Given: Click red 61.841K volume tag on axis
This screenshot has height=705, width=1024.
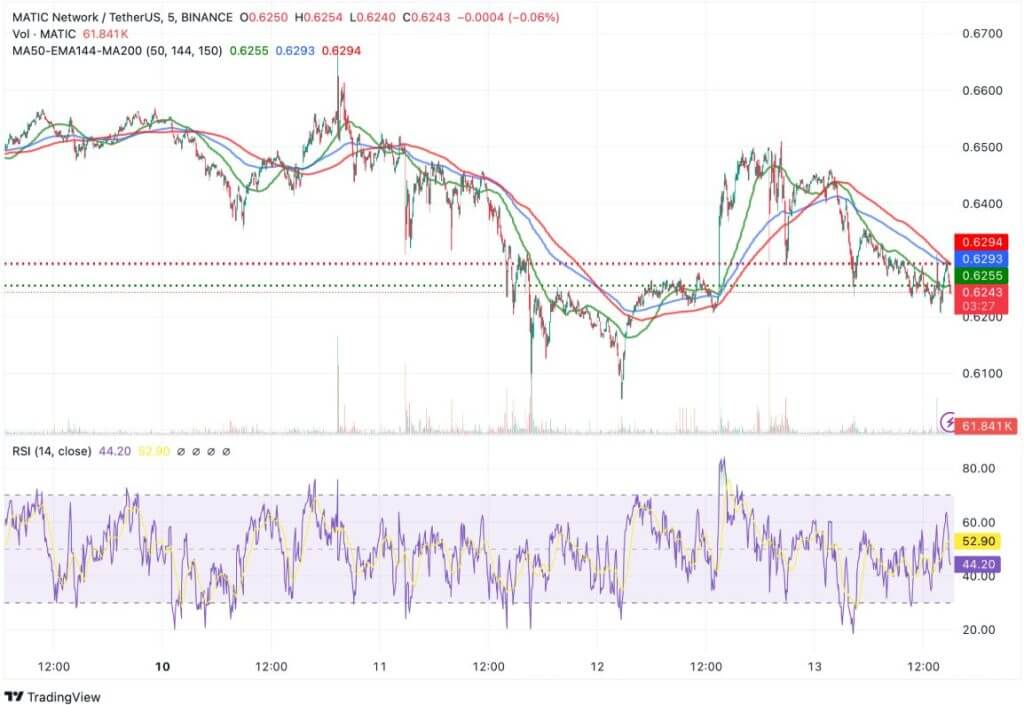Looking at the screenshot, I should point(986,426).
